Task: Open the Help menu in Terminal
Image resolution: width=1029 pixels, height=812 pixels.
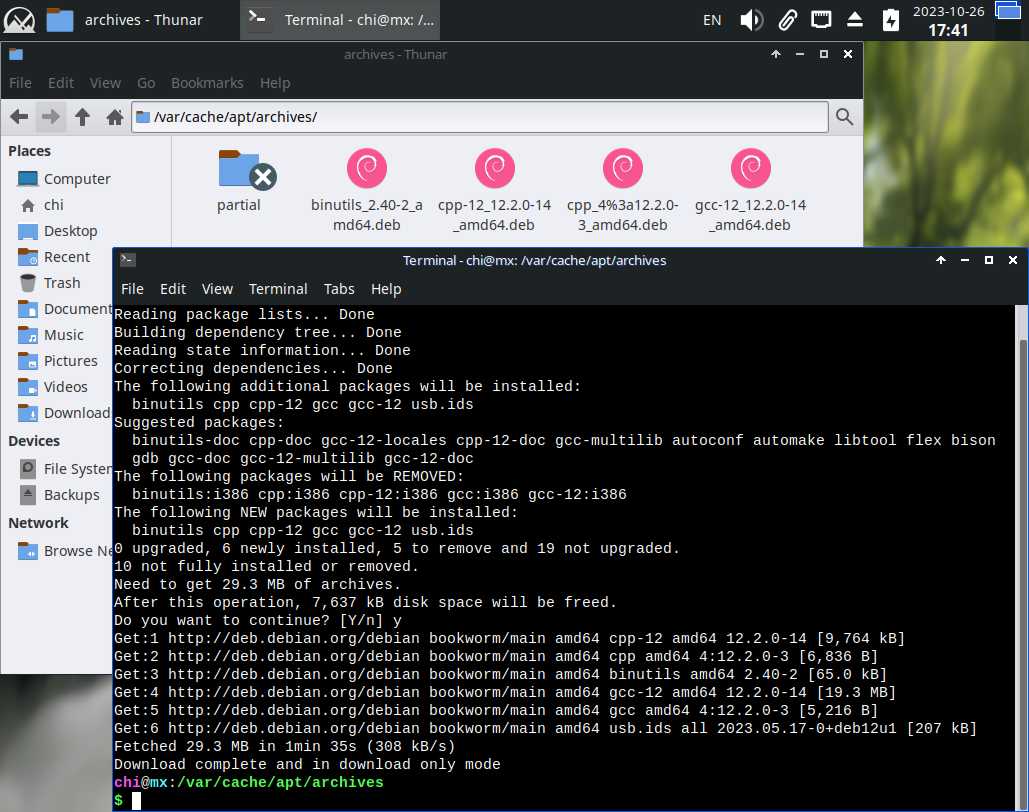Action: [386, 289]
